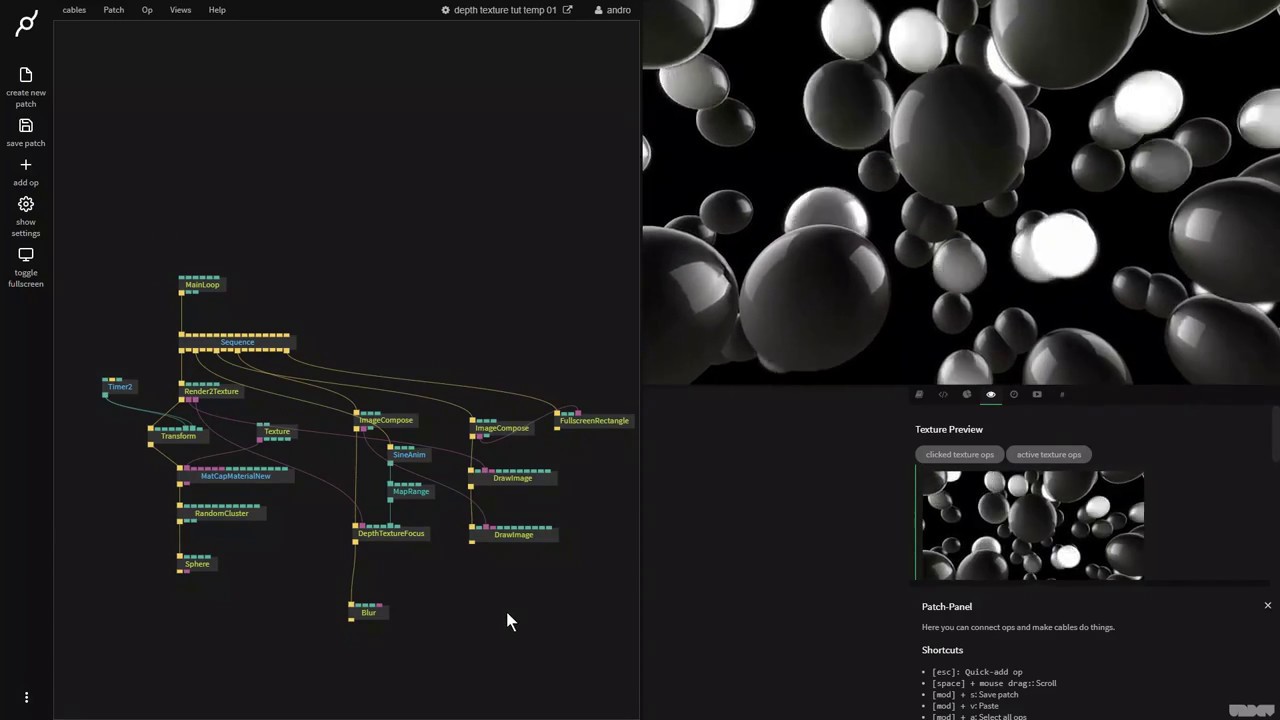
Task: Select the Sequence op
Action: pyautogui.click(x=236, y=343)
